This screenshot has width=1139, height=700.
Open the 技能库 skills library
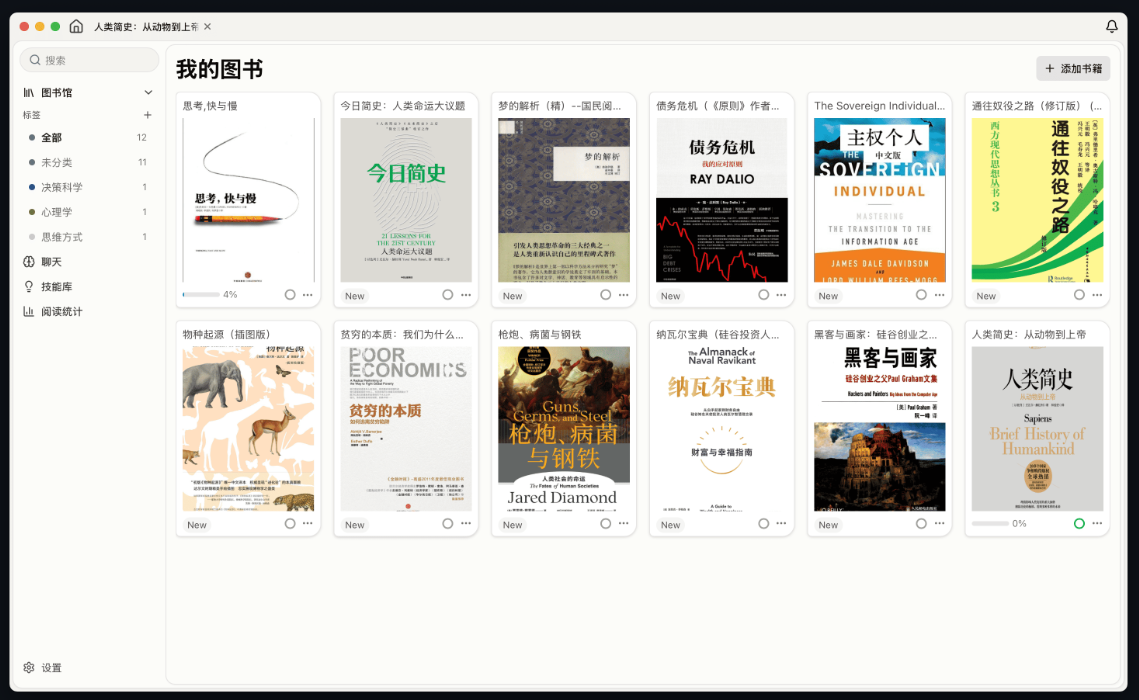point(55,287)
